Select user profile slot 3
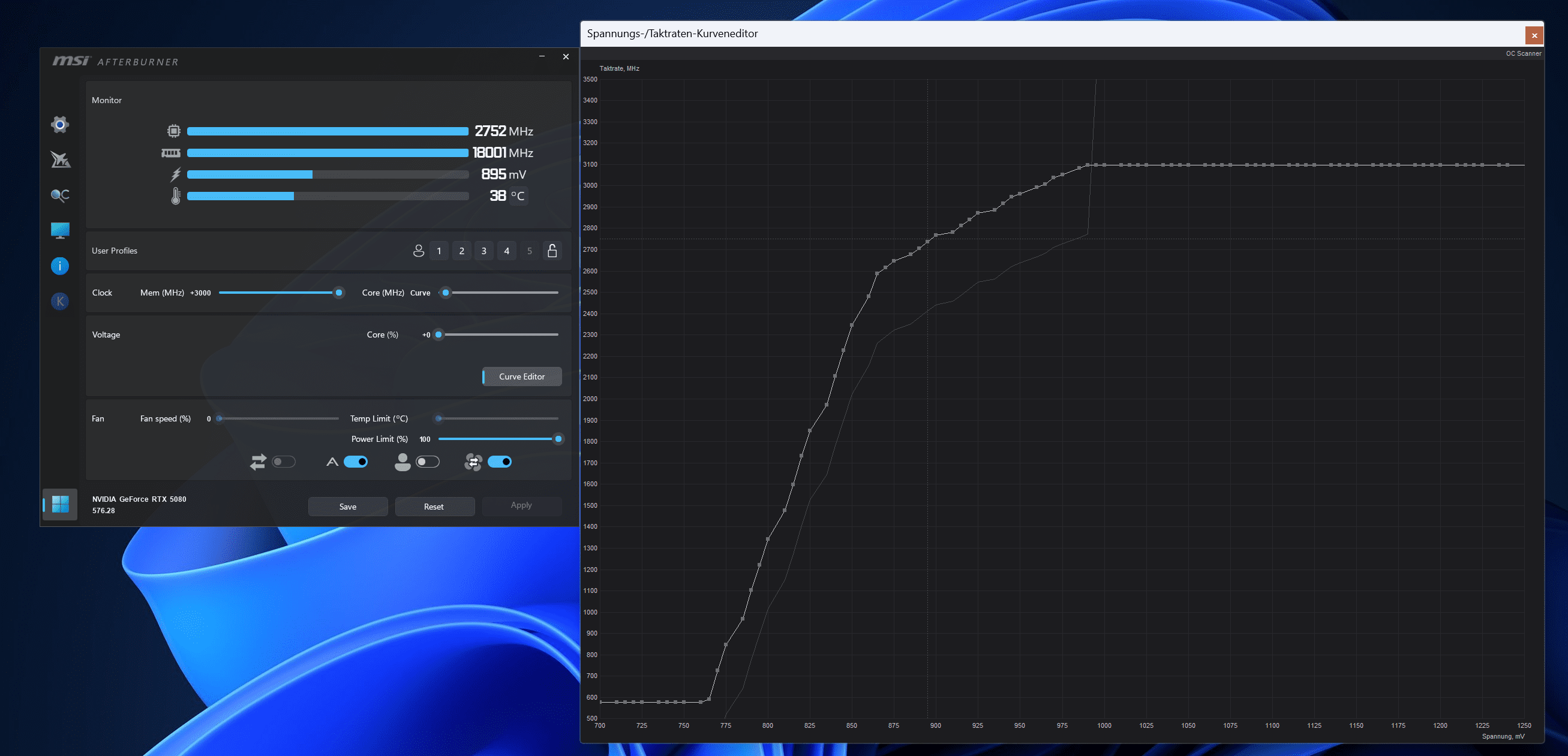The width and height of the screenshot is (1568, 756). coord(484,251)
